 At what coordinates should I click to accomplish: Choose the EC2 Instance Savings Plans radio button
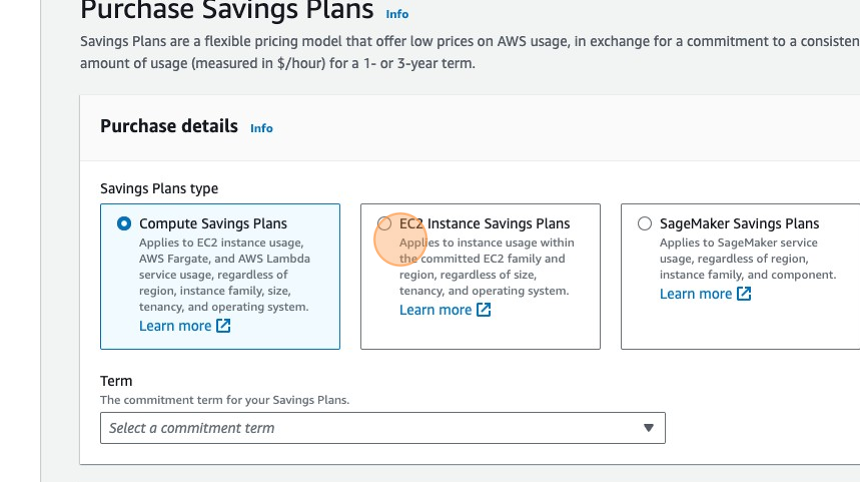pos(385,224)
